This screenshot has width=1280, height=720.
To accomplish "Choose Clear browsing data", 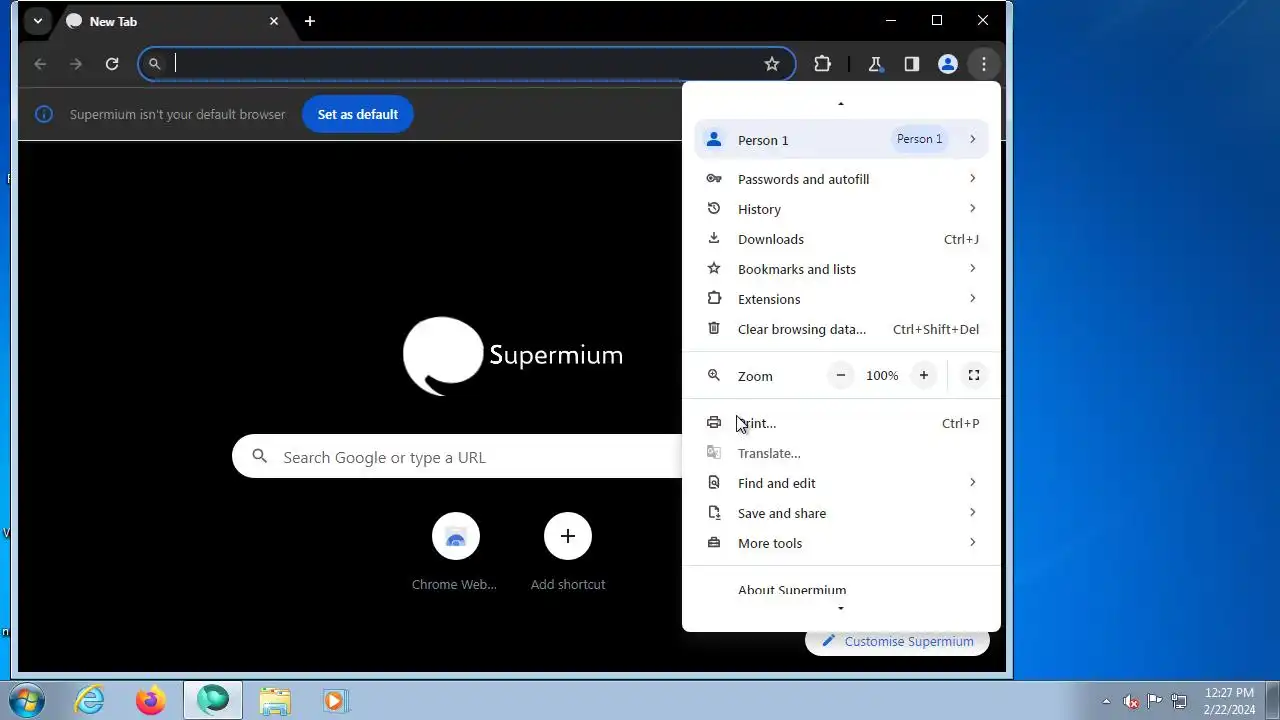I will click(x=841, y=329).
